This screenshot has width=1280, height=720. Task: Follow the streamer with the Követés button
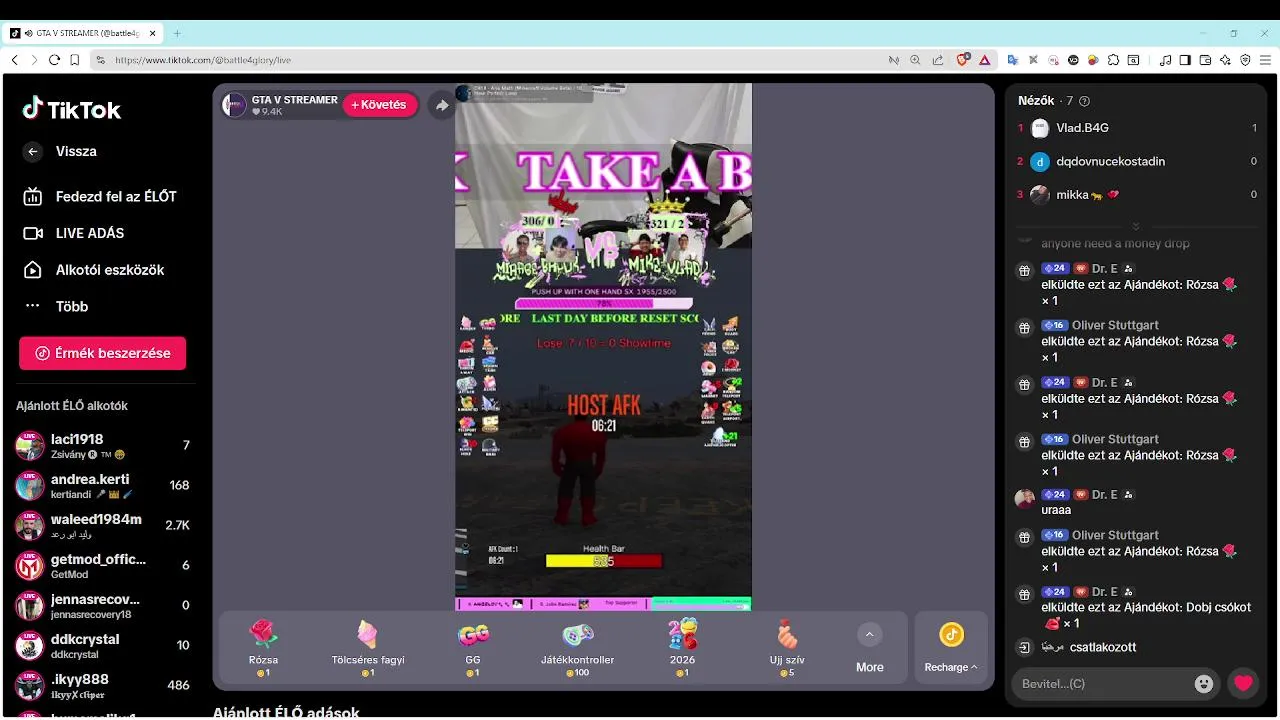(380, 105)
